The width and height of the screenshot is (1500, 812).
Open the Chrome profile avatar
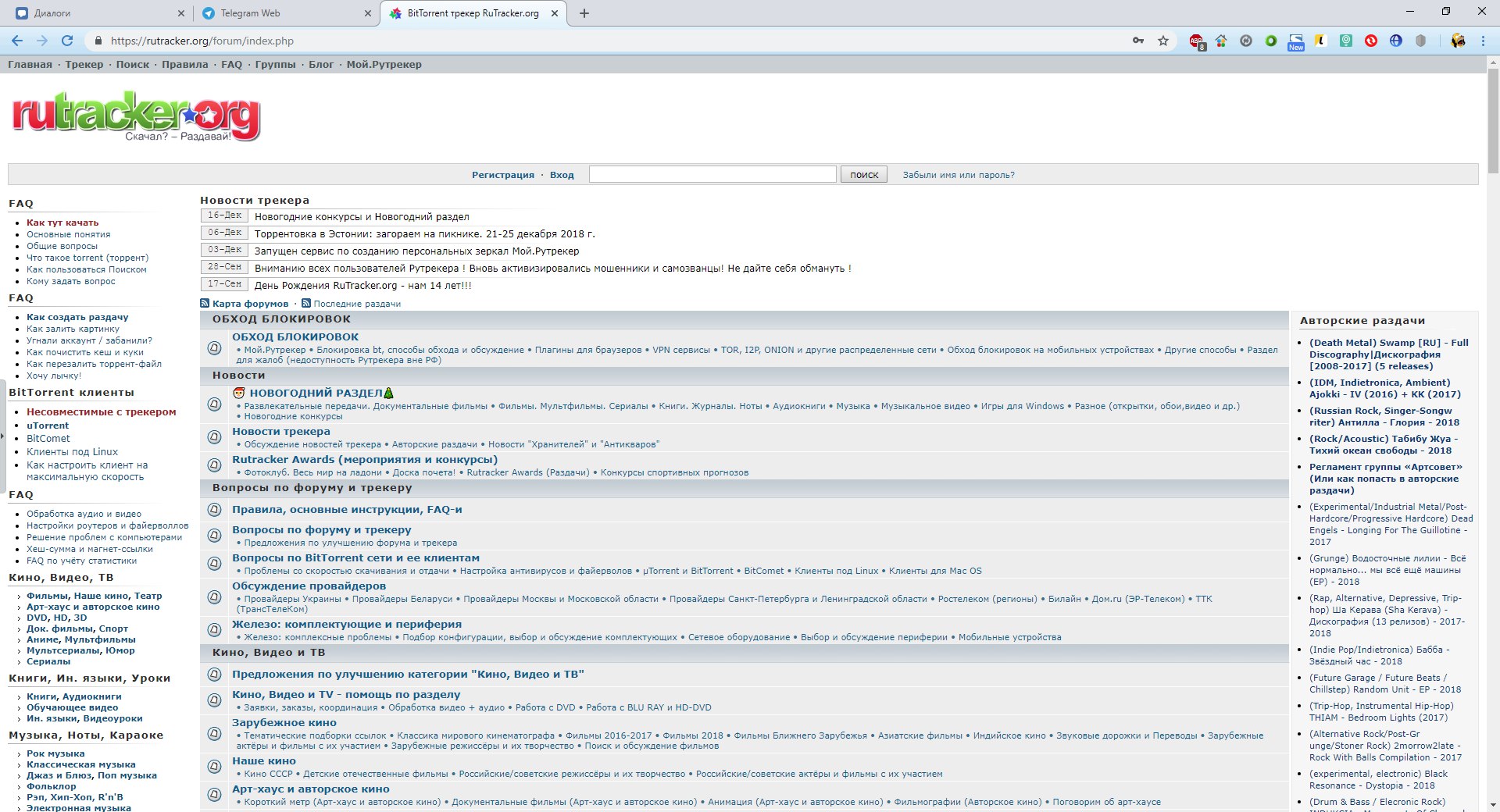click(x=1458, y=41)
